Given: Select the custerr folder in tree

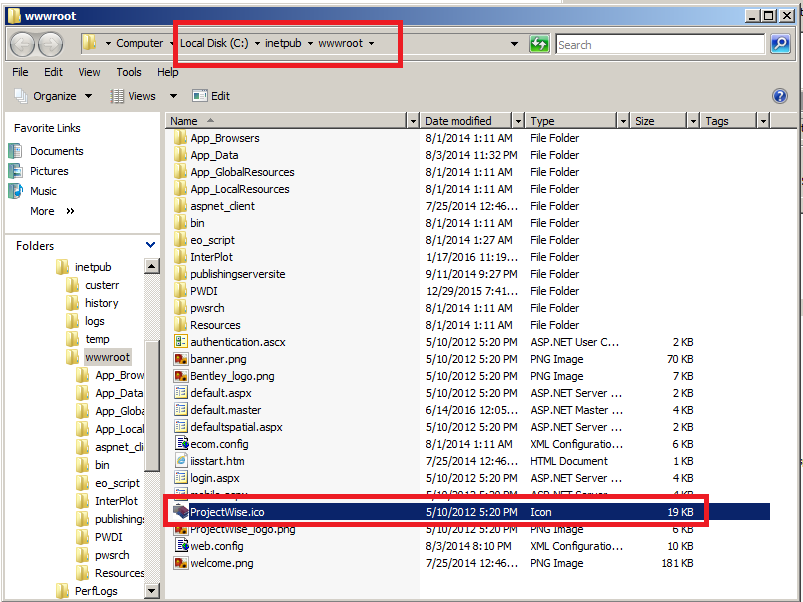Looking at the screenshot, I should [x=102, y=285].
